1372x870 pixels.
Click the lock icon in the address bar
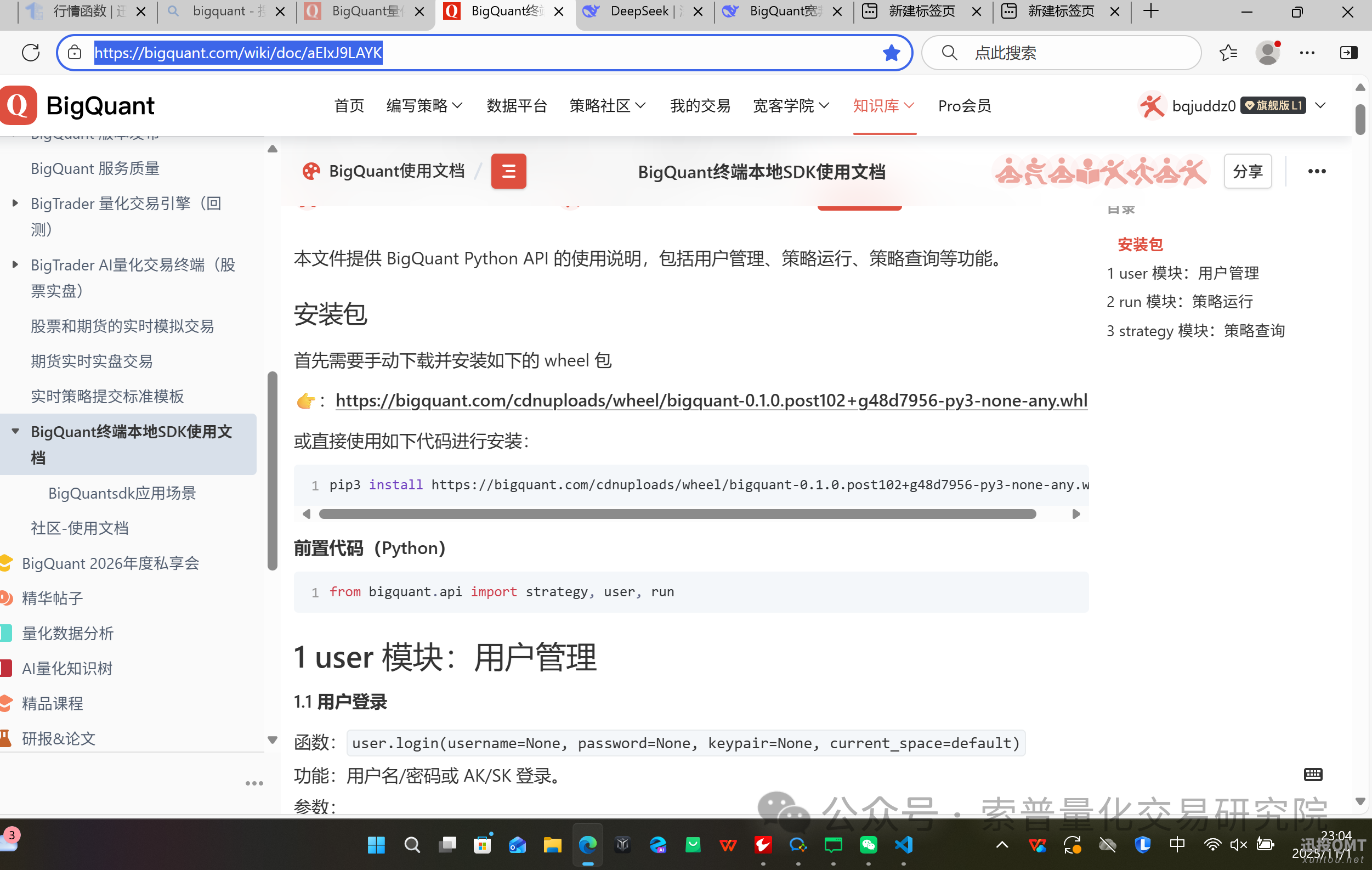[x=74, y=53]
